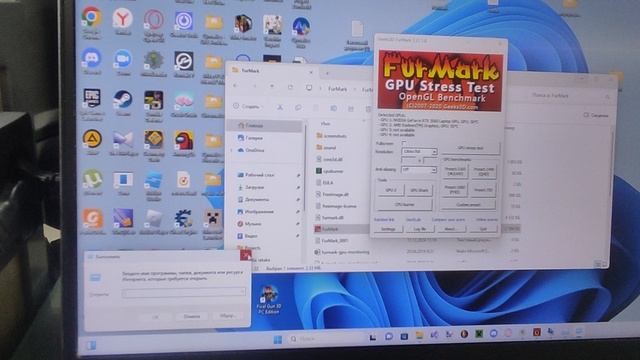Select FreeImage.dll in the file list
Viewport: 640px width, 360px height.
tap(332, 194)
